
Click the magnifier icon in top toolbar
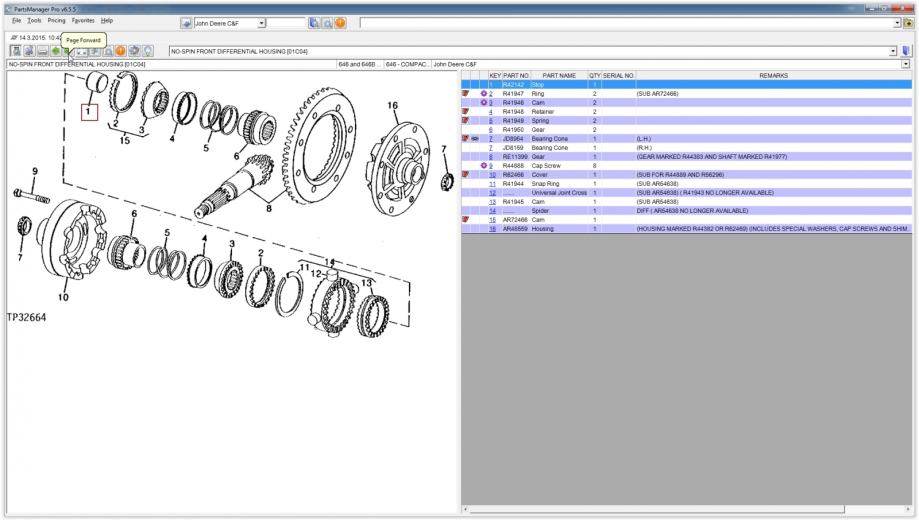click(328, 23)
